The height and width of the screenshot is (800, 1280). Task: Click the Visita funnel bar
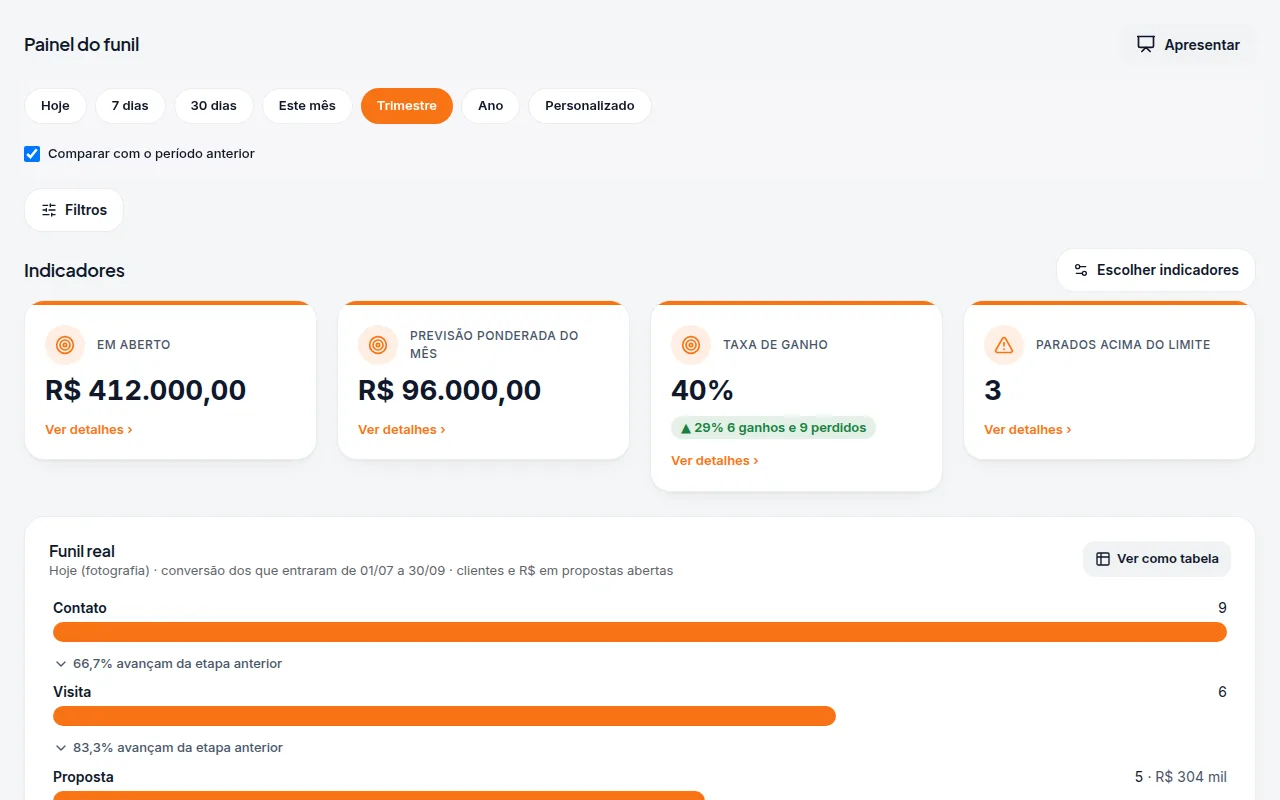pos(444,716)
